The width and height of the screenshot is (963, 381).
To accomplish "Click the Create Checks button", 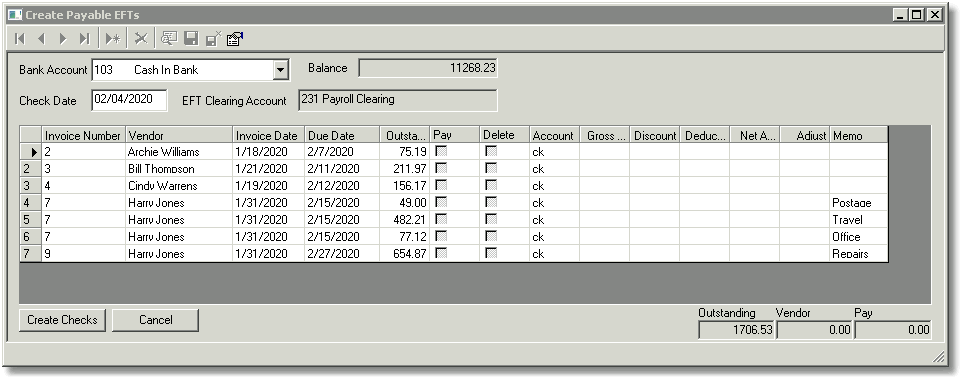I will point(62,320).
